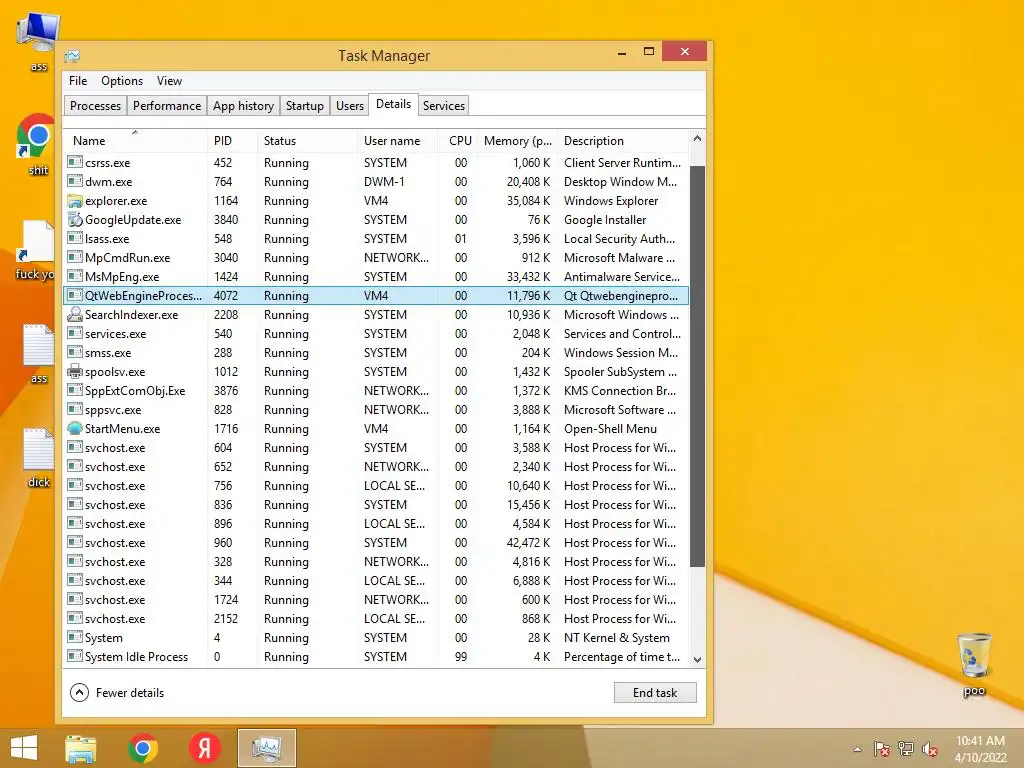Image resolution: width=1024 pixels, height=768 pixels.
Task: Open the File menu
Action: coord(78,81)
